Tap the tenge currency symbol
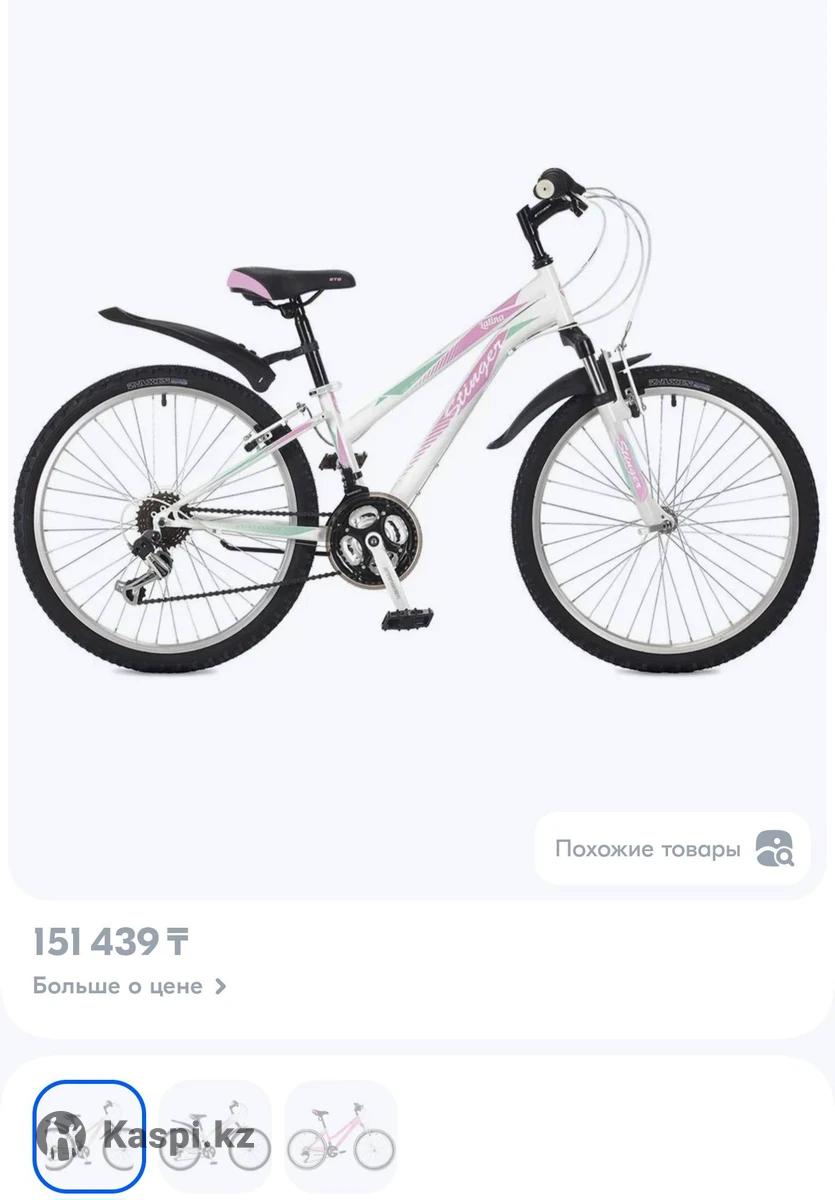Screen dimensions: 835x1200 (177, 941)
